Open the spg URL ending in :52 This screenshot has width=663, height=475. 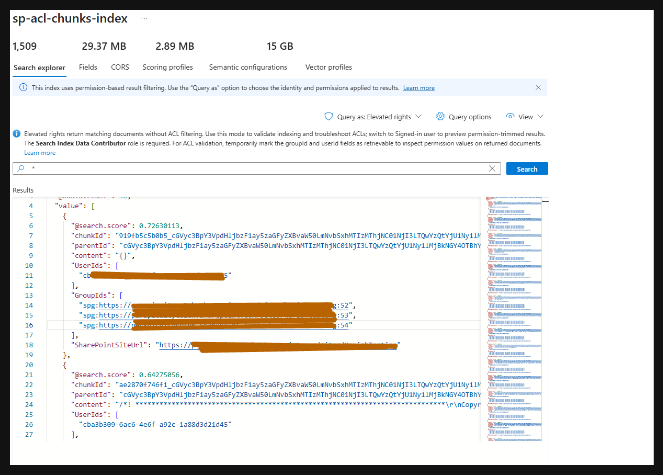pyautogui.click(x=224, y=305)
